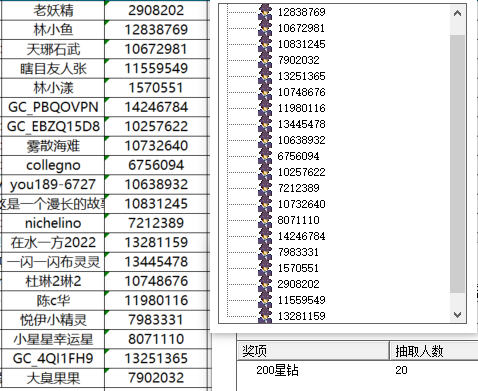Click the icon next to 10257622 in list
This screenshot has width=478, height=391.
pos(265,172)
